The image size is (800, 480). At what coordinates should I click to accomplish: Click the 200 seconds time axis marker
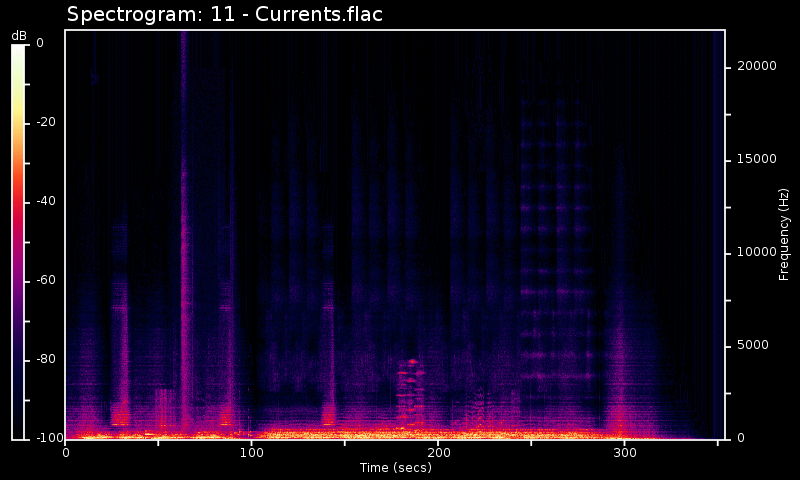[x=438, y=453]
